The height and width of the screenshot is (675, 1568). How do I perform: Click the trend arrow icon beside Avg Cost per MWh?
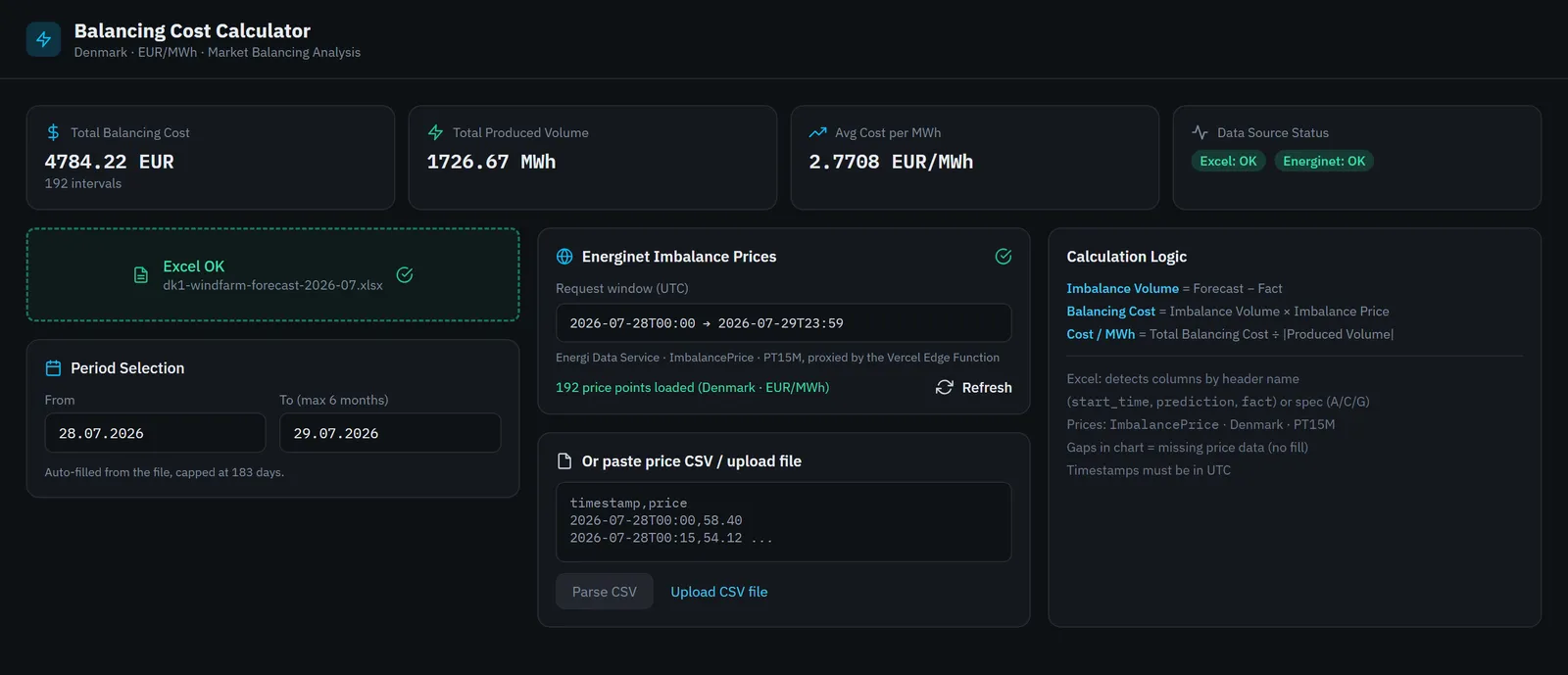pos(817,132)
